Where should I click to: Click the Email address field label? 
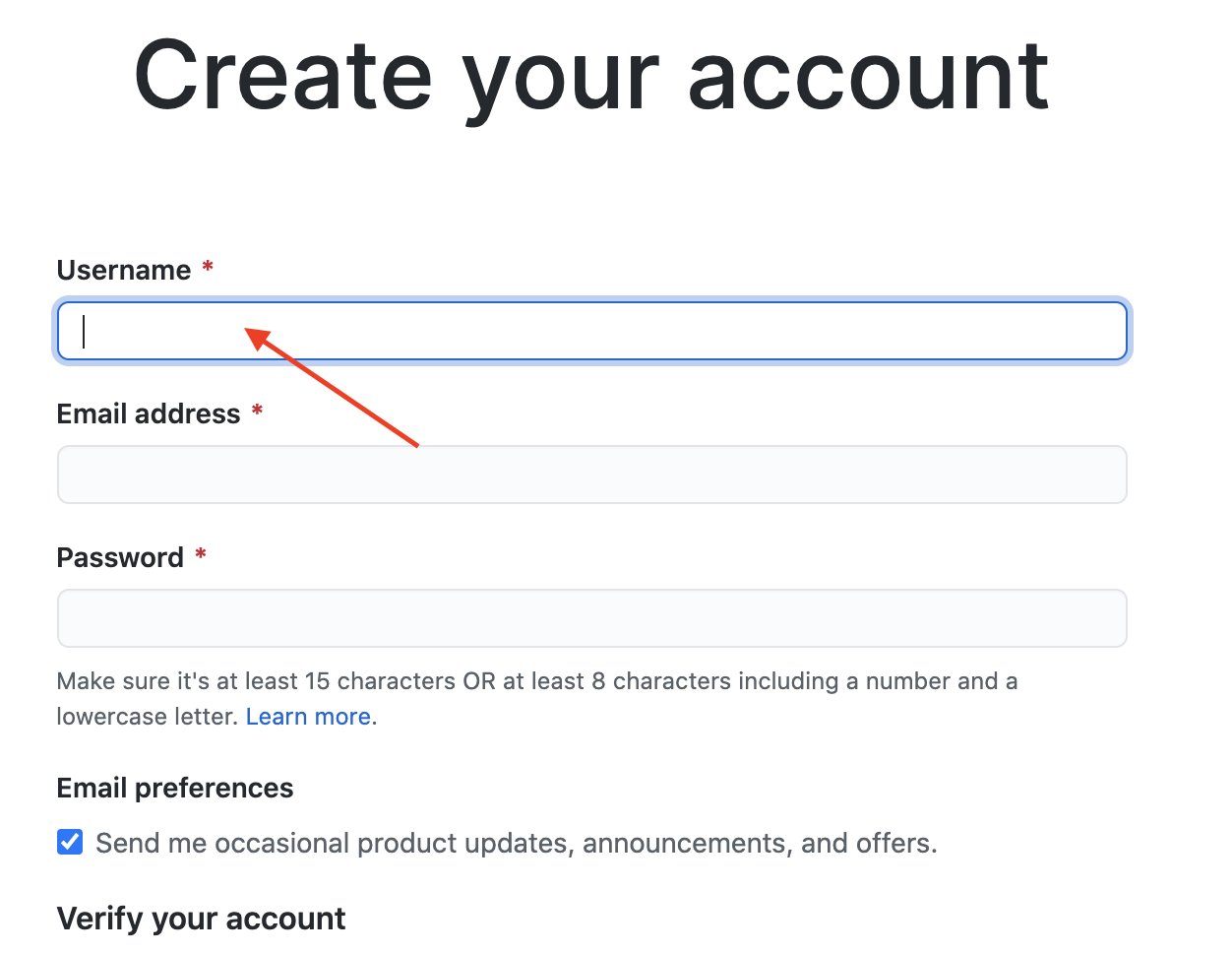(149, 413)
